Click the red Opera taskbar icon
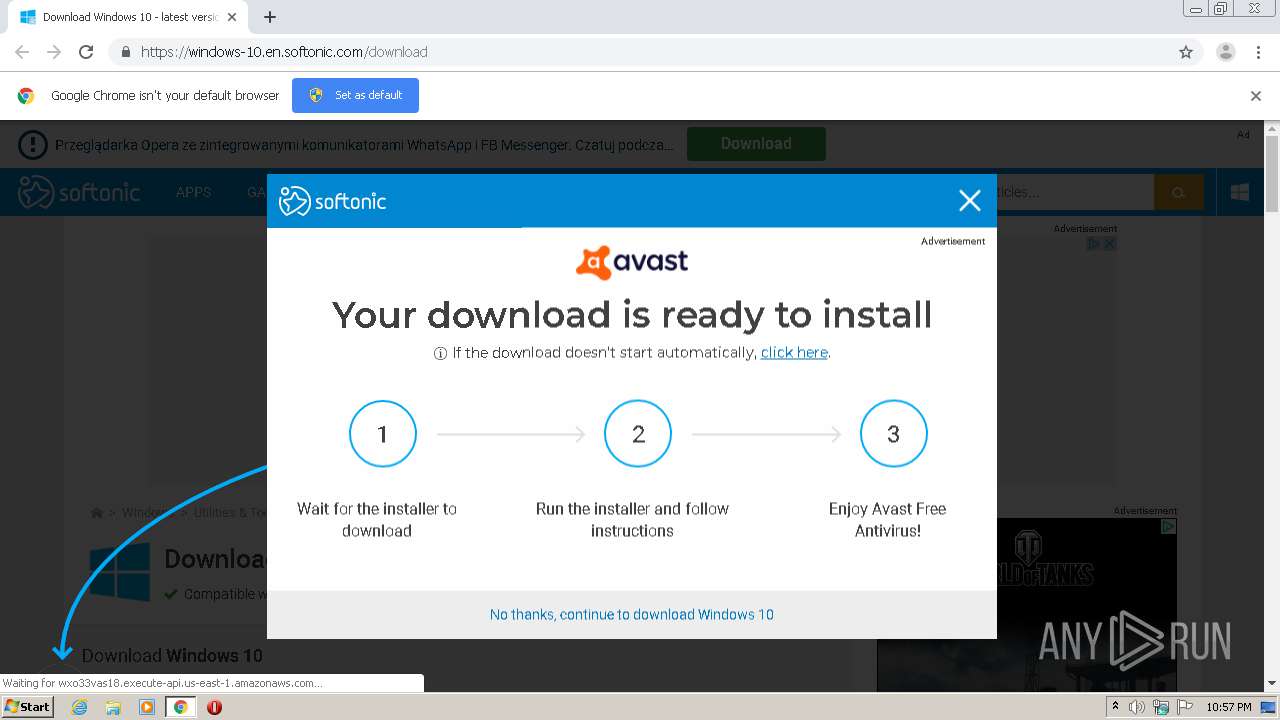The width and height of the screenshot is (1280, 720). pyautogui.click(x=214, y=707)
